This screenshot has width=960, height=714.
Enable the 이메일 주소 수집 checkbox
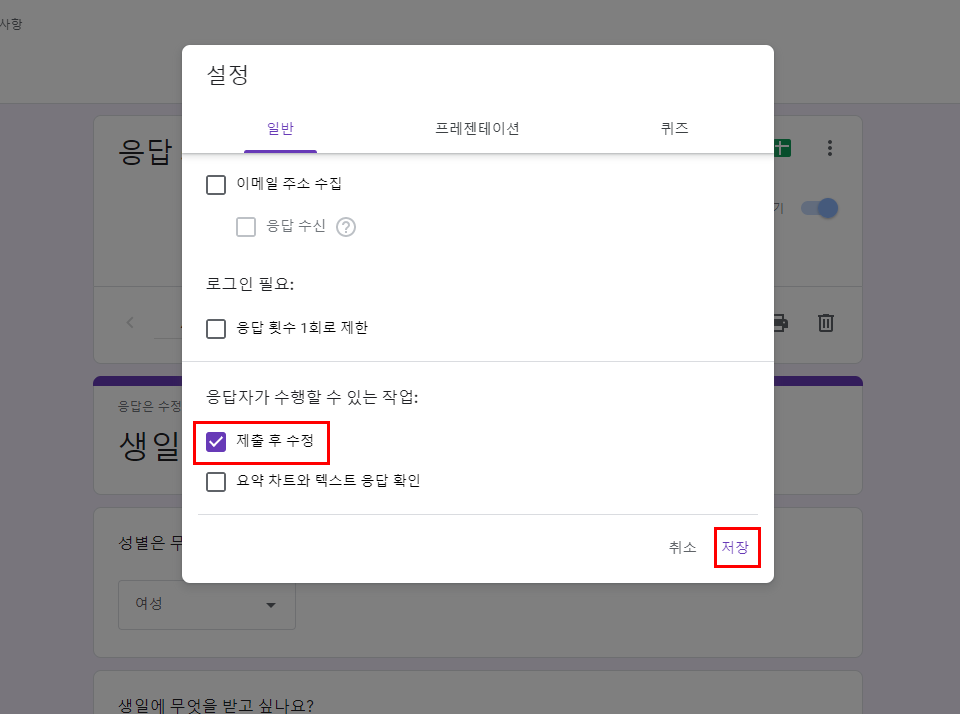215,184
